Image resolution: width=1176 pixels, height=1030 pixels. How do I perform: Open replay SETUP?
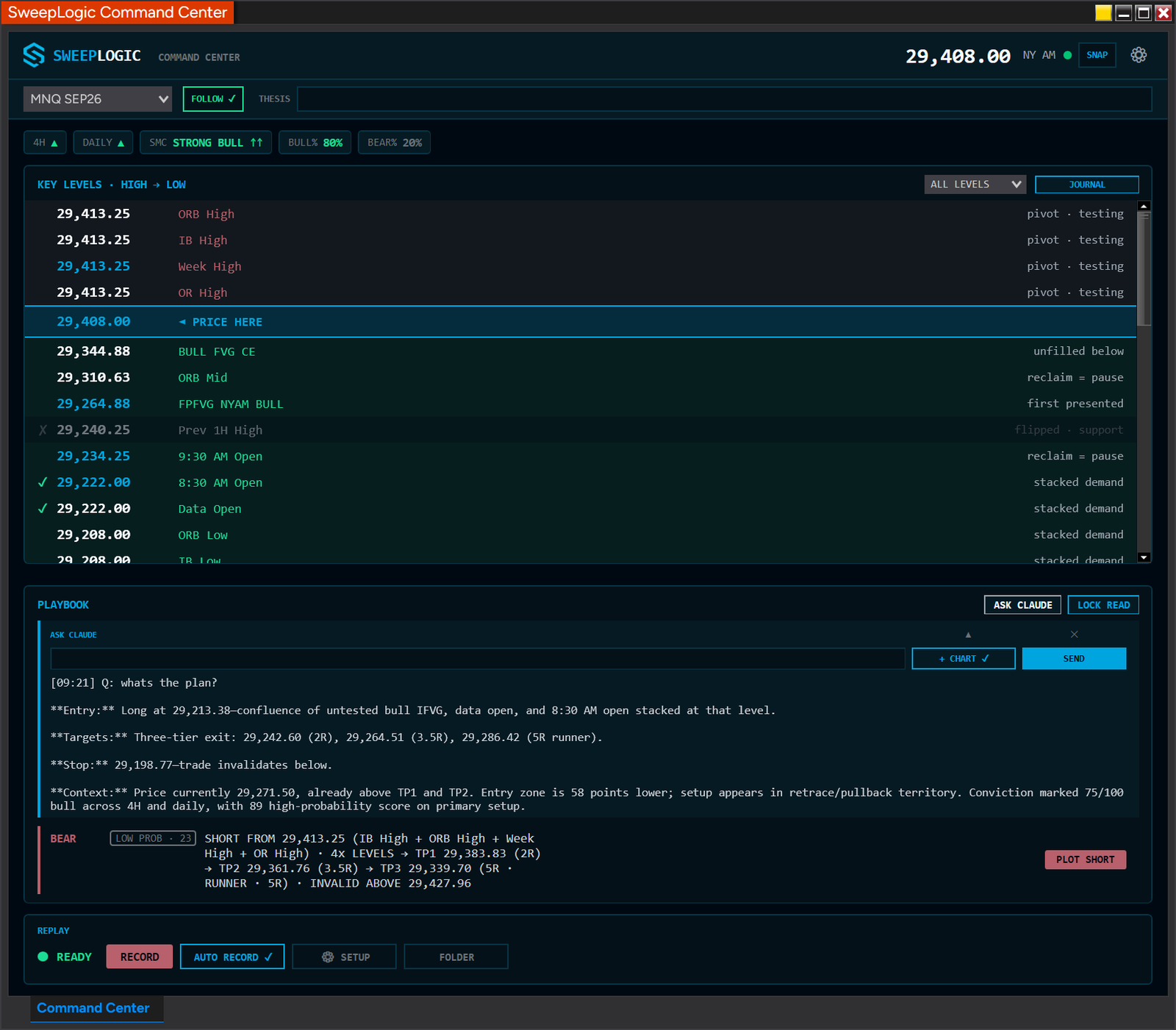click(x=345, y=956)
